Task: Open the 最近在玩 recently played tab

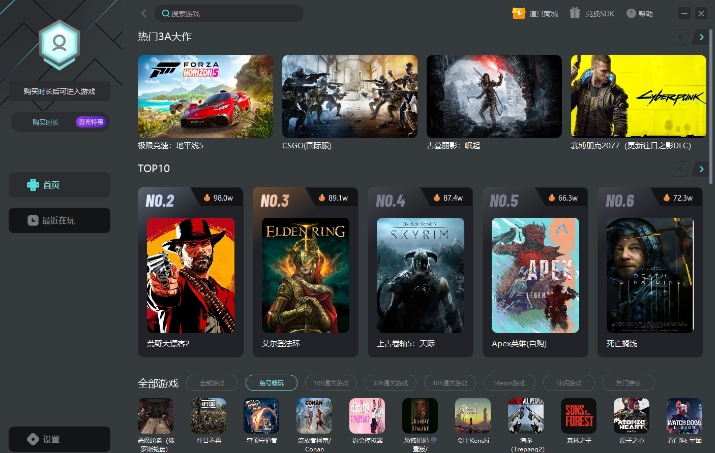Action: coord(59,220)
